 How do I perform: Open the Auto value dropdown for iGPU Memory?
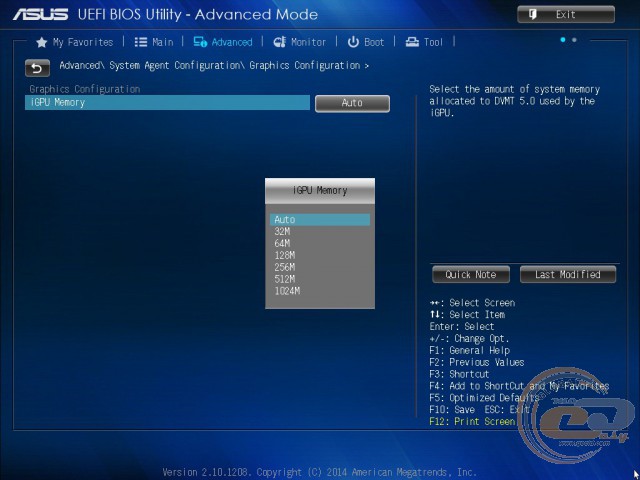click(x=352, y=103)
